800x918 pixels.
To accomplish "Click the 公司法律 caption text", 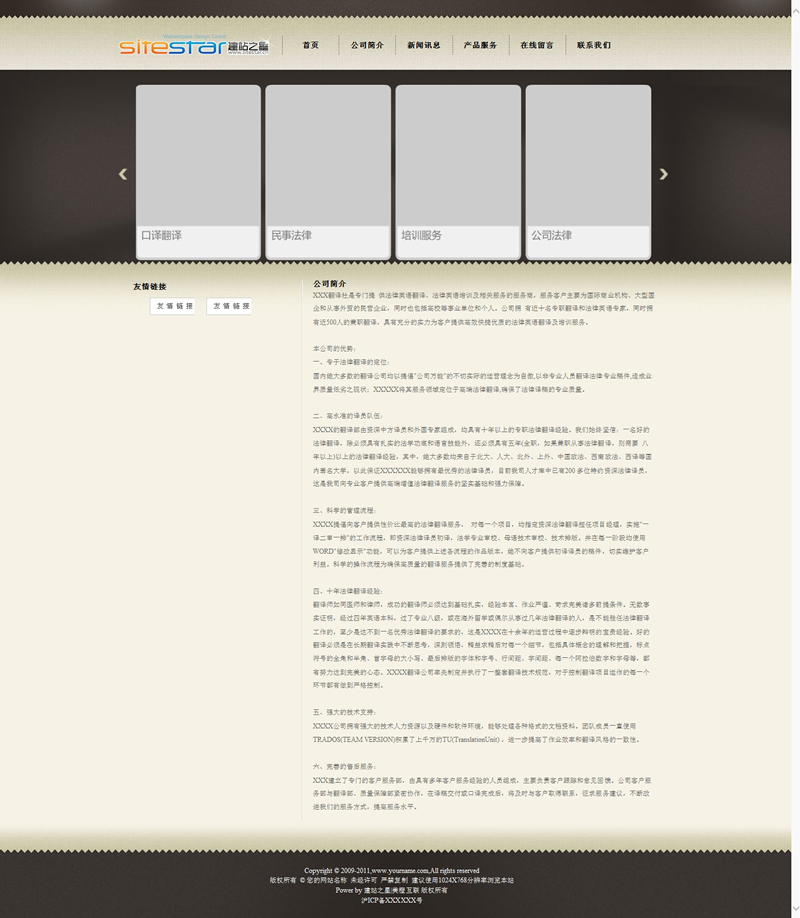I will tap(551, 236).
